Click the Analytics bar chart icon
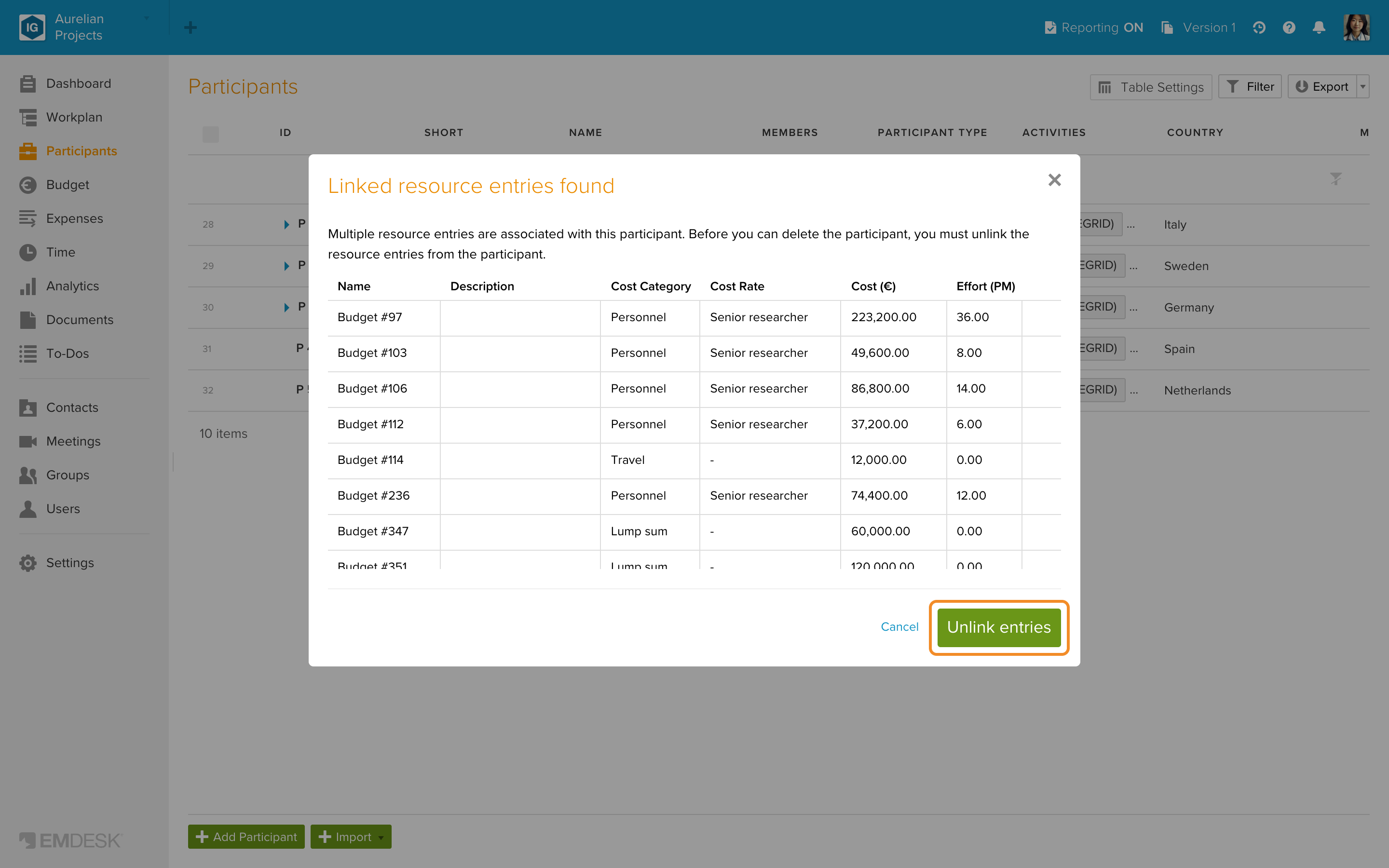The width and height of the screenshot is (1389, 868). [x=27, y=286]
